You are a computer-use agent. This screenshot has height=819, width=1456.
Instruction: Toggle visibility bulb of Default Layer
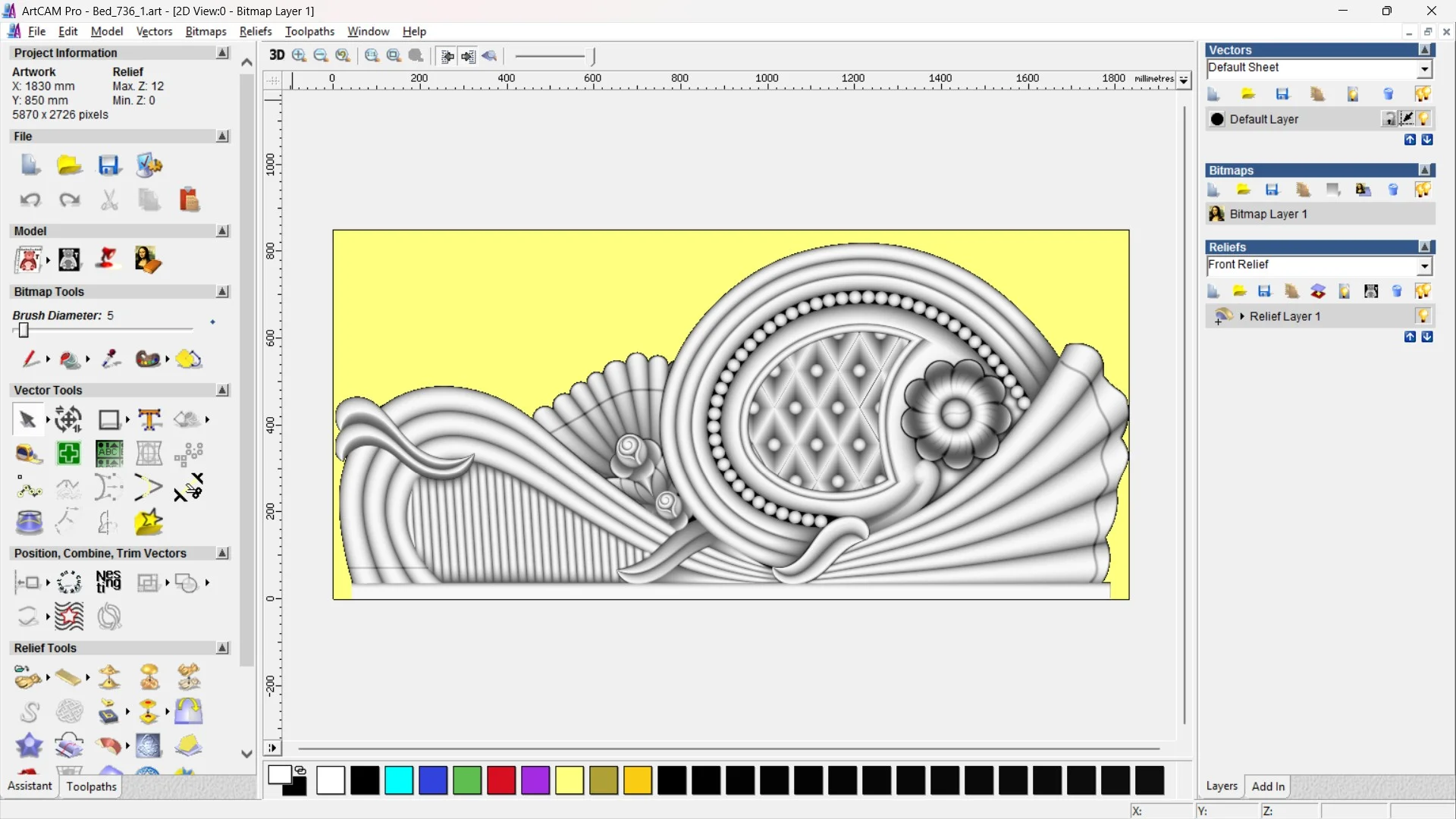[x=1423, y=119]
